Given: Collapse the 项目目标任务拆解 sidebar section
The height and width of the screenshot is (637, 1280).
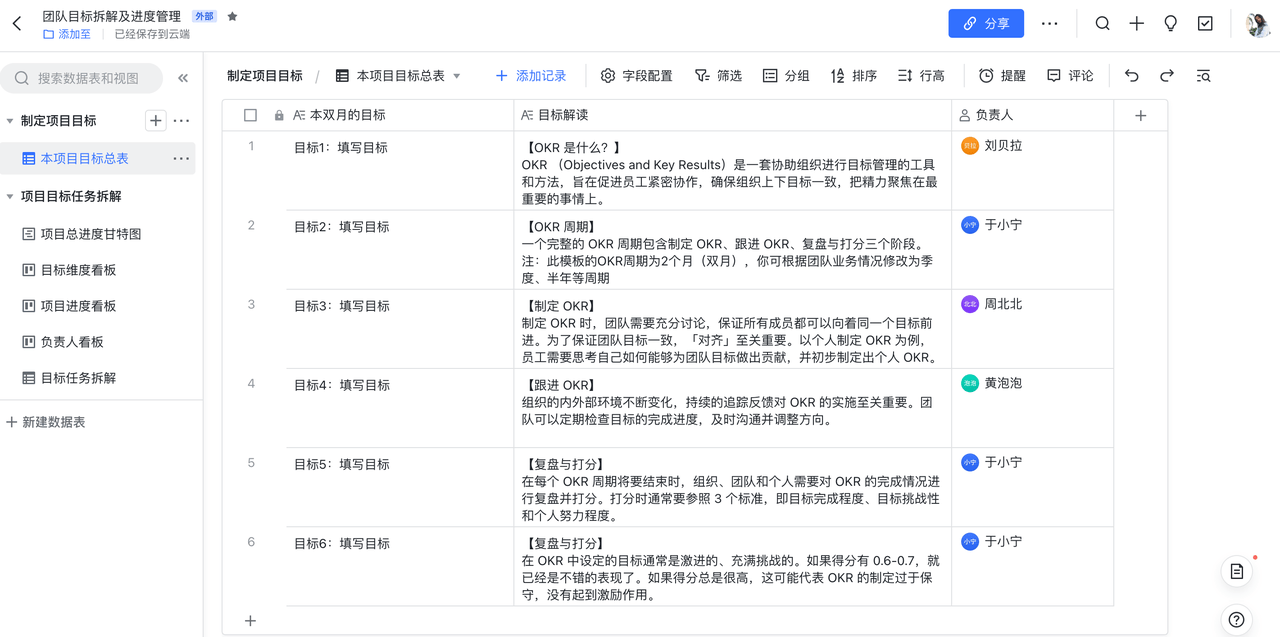Looking at the screenshot, I should [x=10, y=197].
